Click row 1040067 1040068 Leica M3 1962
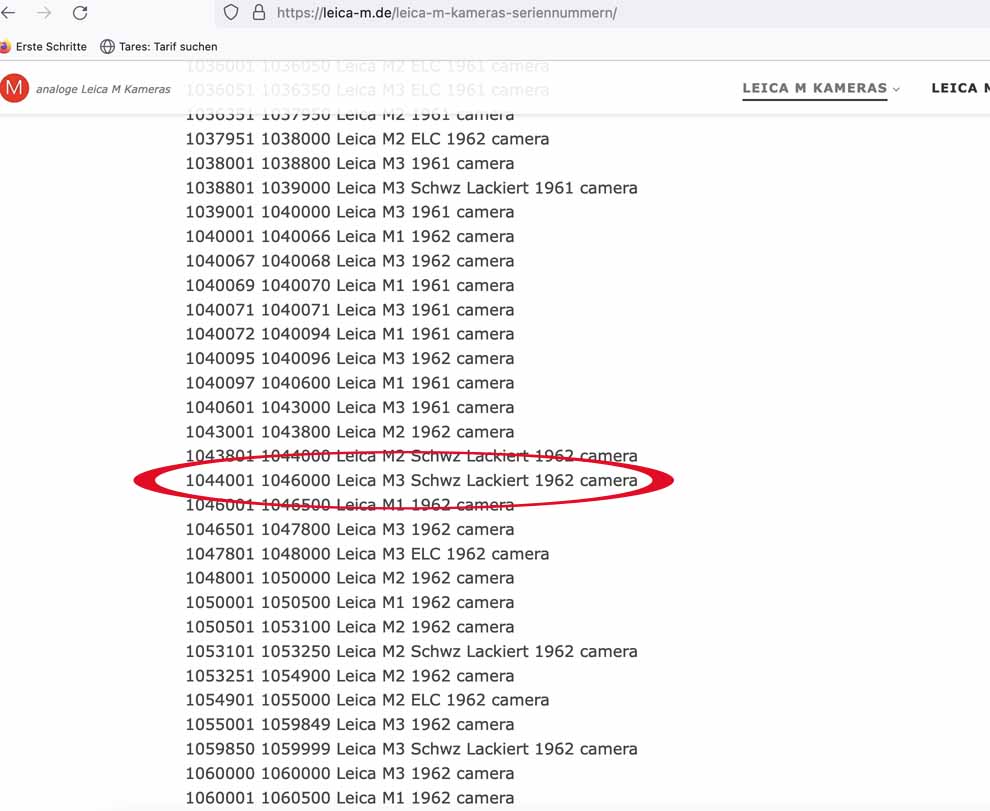This screenshot has width=990, height=811. [x=350, y=261]
